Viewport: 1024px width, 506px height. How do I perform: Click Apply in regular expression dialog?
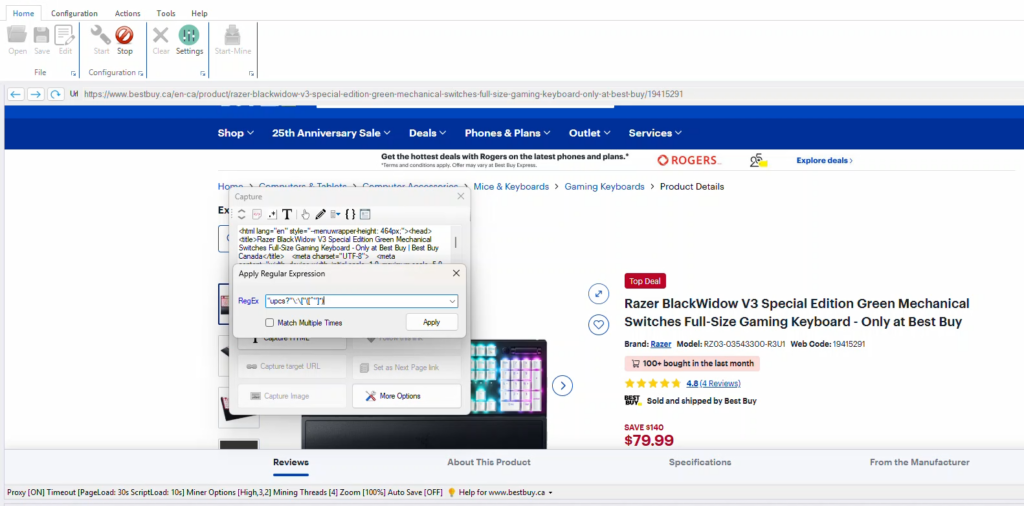pos(432,322)
